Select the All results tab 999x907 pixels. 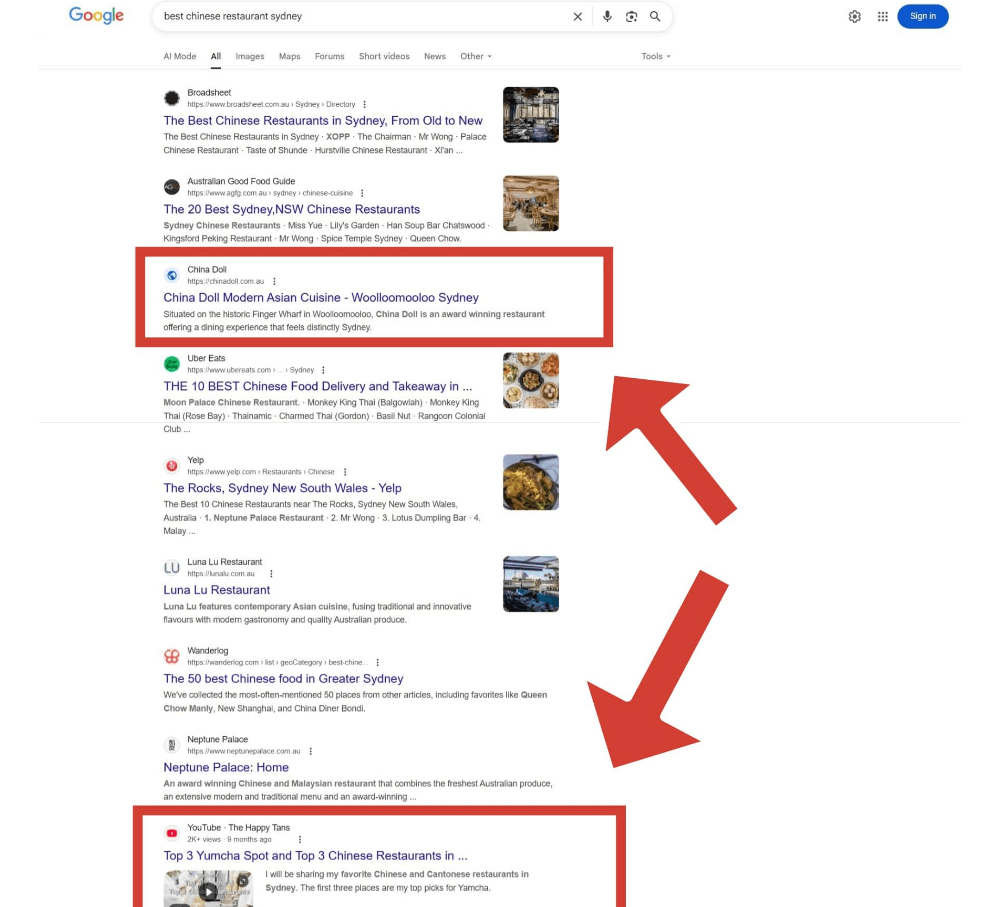(216, 56)
